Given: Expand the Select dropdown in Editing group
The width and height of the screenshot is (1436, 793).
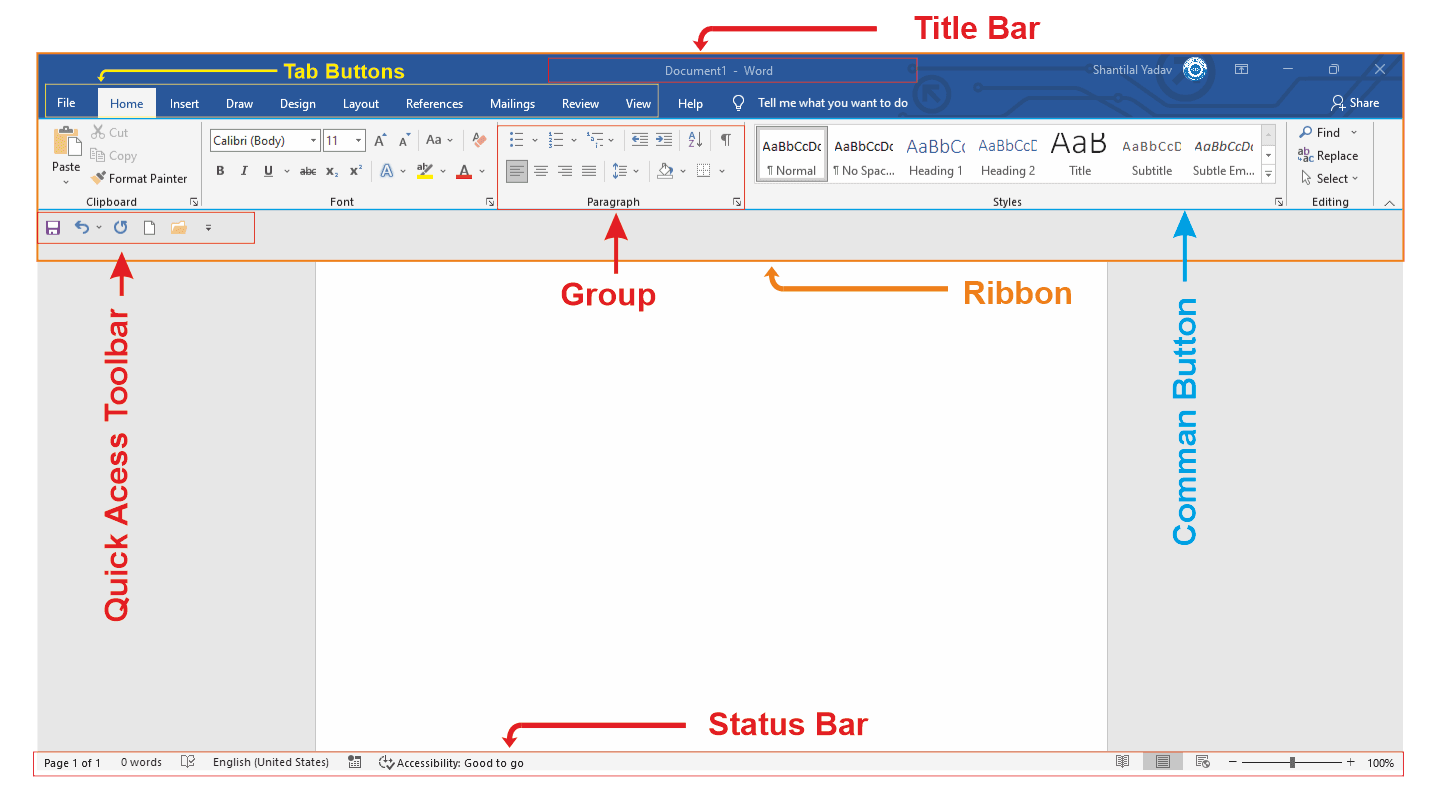Looking at the screenshot, I should 1331,179.
